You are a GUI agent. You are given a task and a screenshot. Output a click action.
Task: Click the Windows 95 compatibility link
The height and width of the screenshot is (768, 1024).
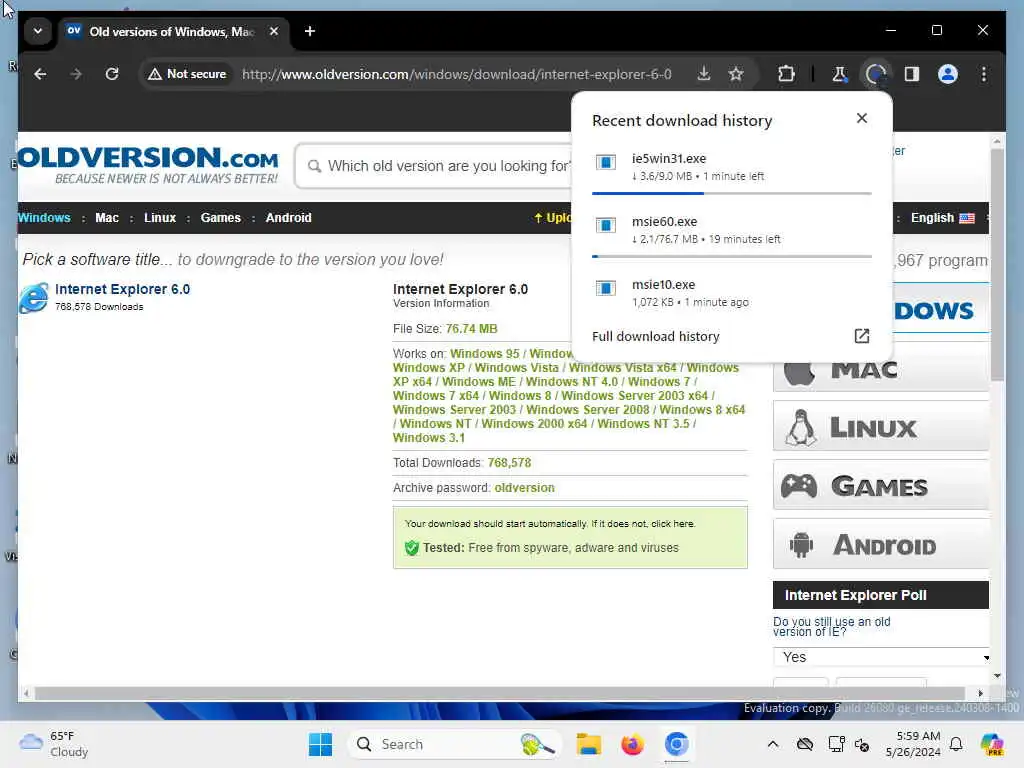click(x=485, y=354)
